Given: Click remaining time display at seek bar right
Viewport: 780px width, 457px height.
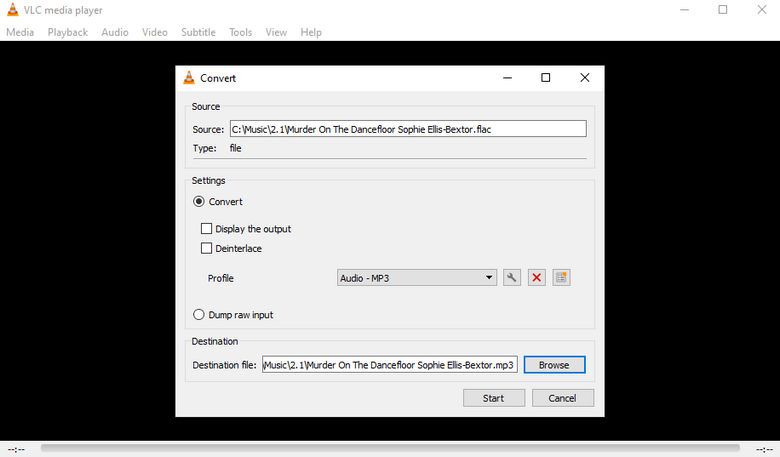Looking at the screenshot, I should pyautogui.click(x=764, y=450).
